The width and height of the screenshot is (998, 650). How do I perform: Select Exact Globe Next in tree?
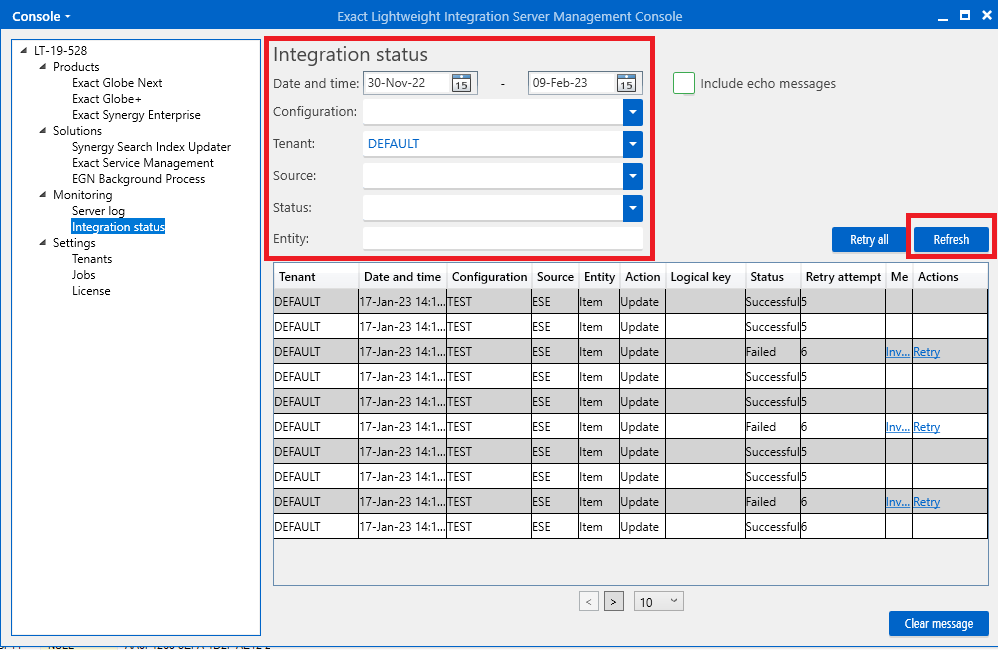(x=117, y=83)
